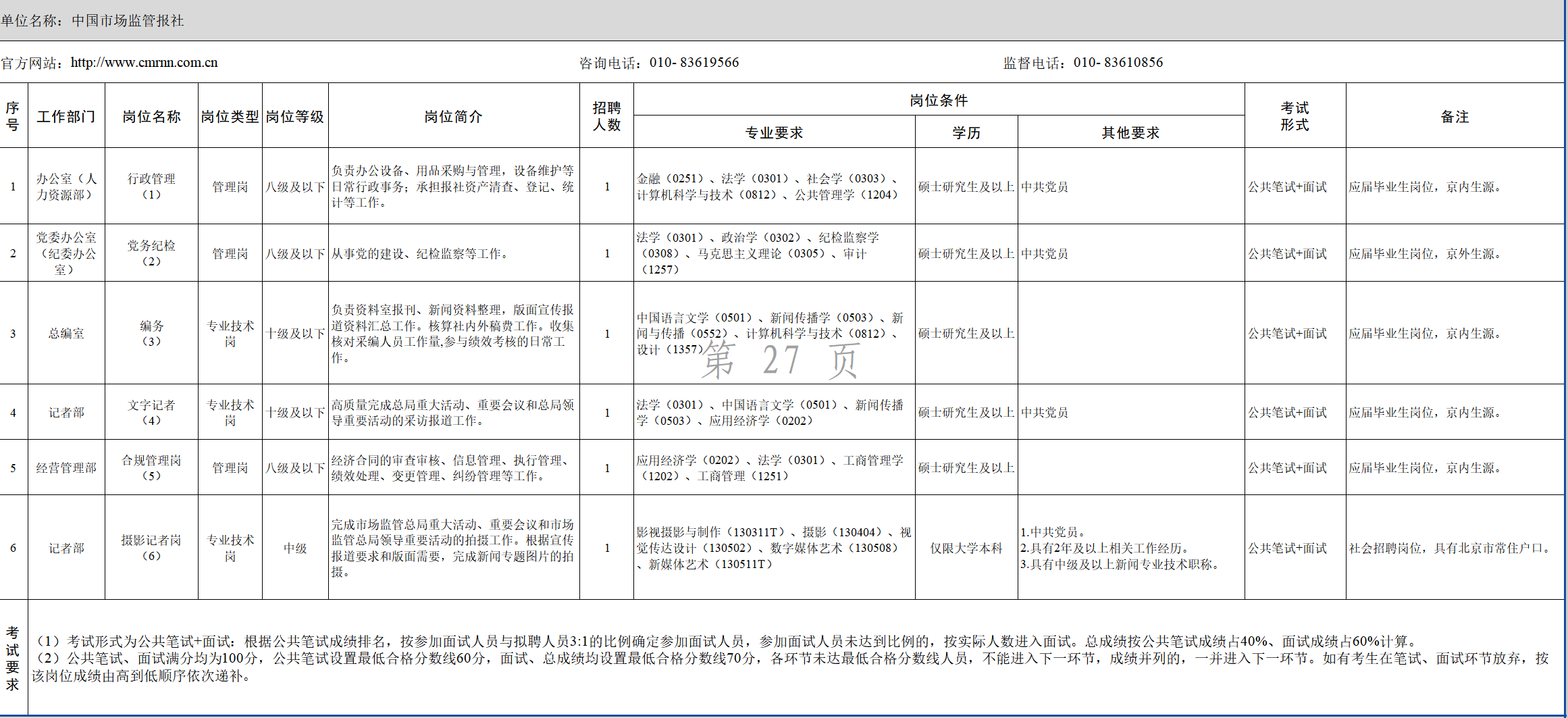Image resolution: width=1568 pixels, height=718 pixels.
Task: Click the description starting 负责资料室报刊
Action: point(453,334)
